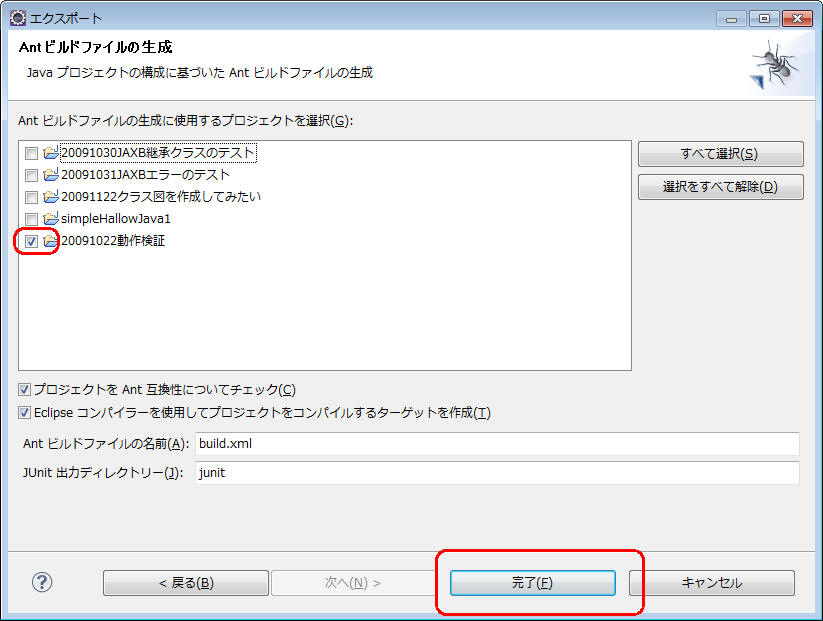
Task: Click folder icon of simpleHallowJava1 project
Action: point(51,219)
